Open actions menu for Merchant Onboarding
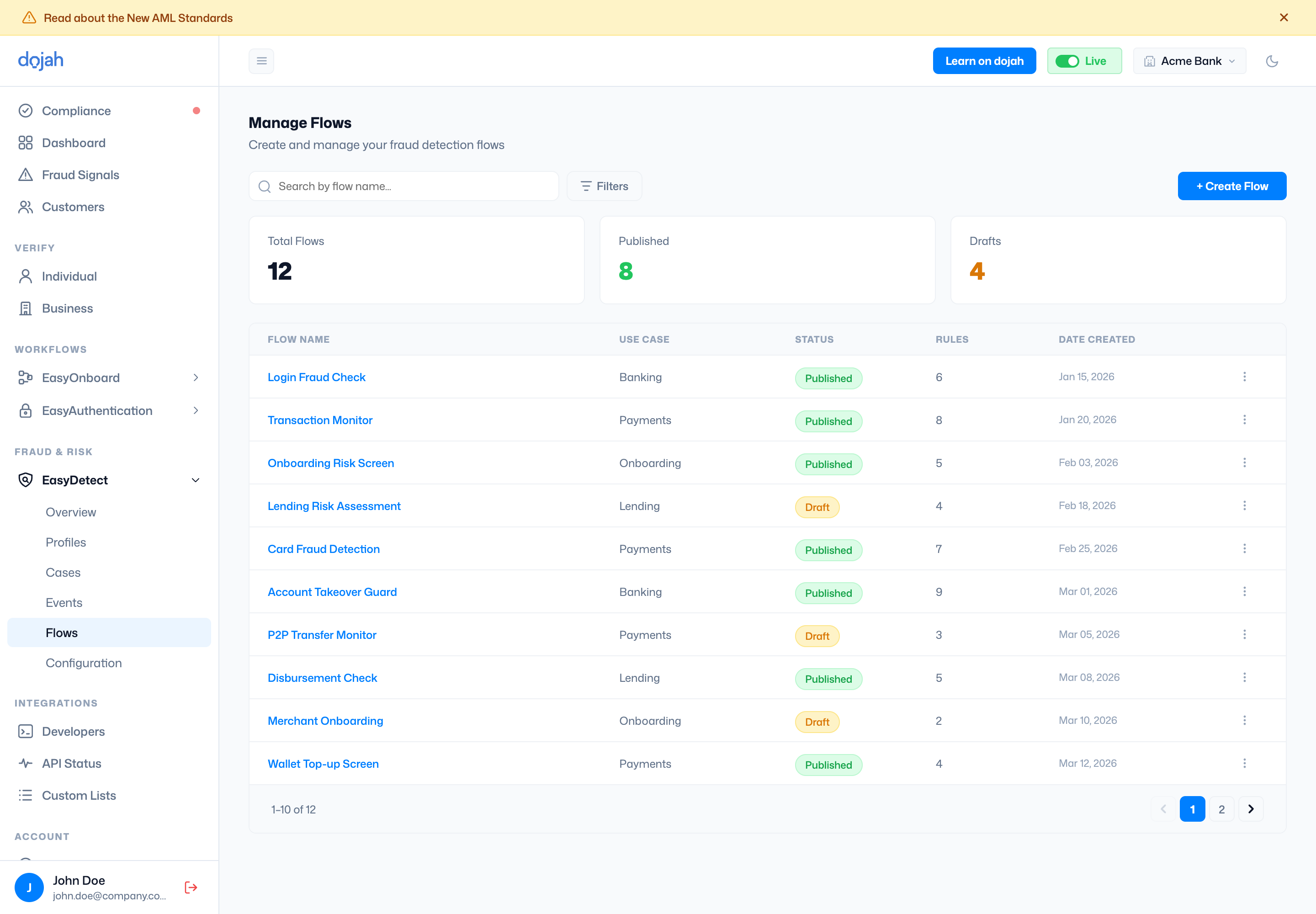 click(1244, 720)
